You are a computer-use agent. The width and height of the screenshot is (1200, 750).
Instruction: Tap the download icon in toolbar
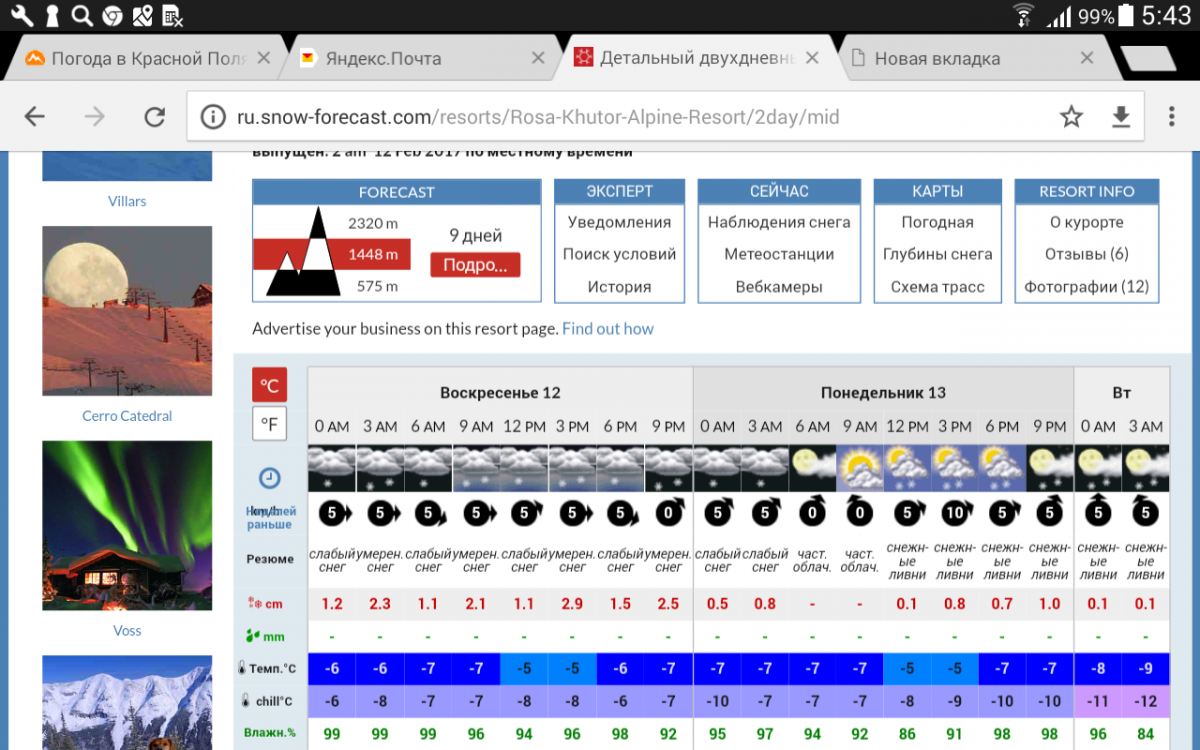[1121, 117]
